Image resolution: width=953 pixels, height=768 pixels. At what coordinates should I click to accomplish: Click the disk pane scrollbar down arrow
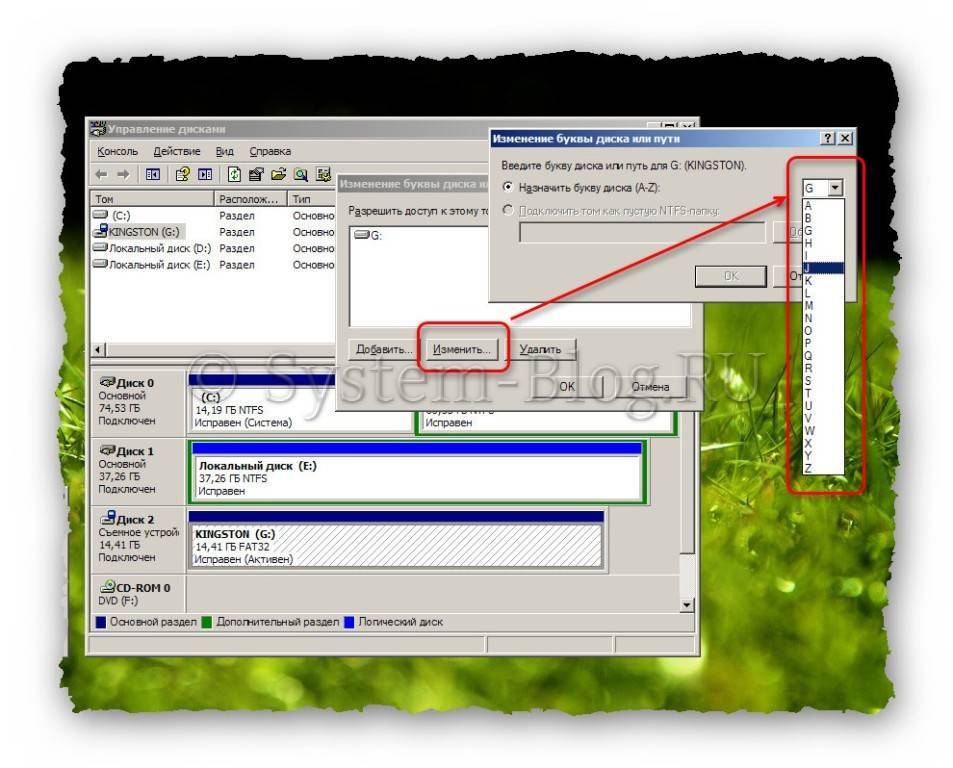[x=687, y=605]
